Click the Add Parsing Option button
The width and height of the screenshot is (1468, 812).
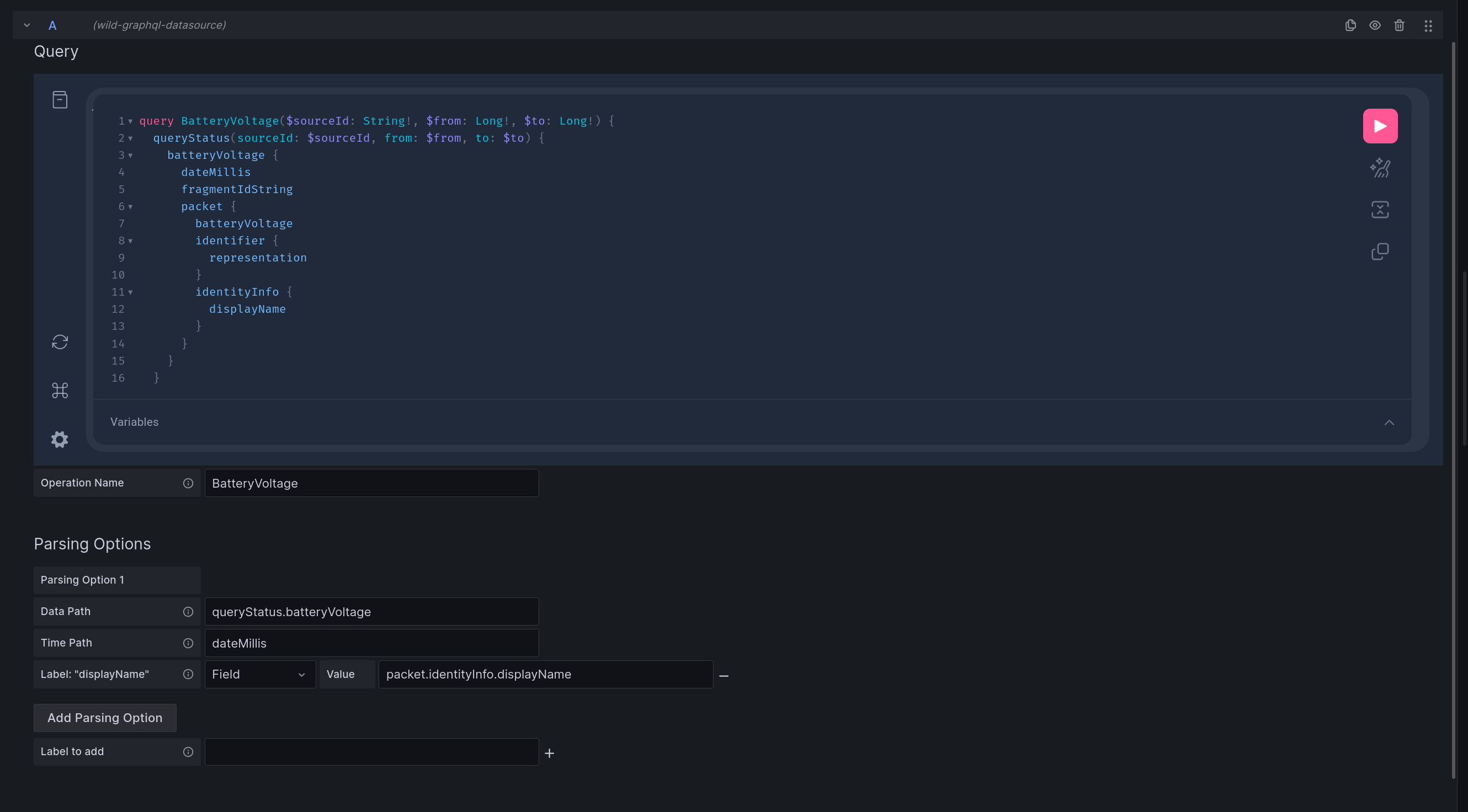click(x=104, y=718)
